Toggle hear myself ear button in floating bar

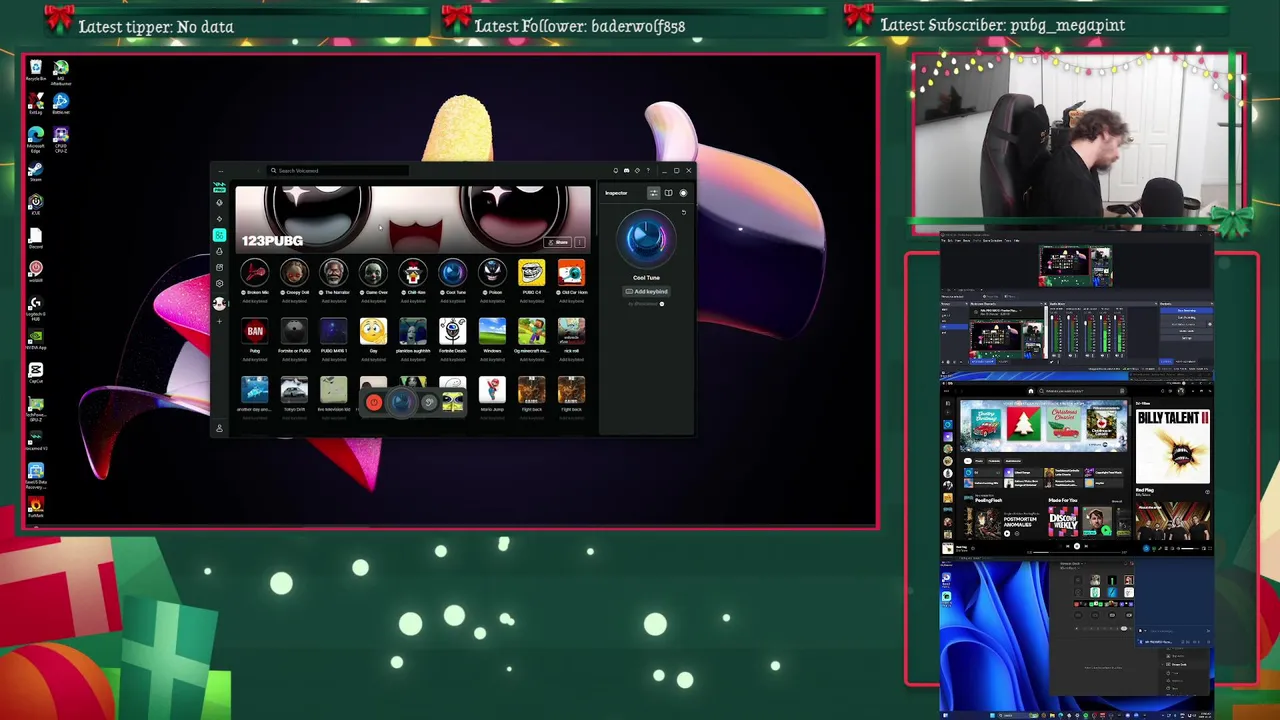tap(429, 402)
